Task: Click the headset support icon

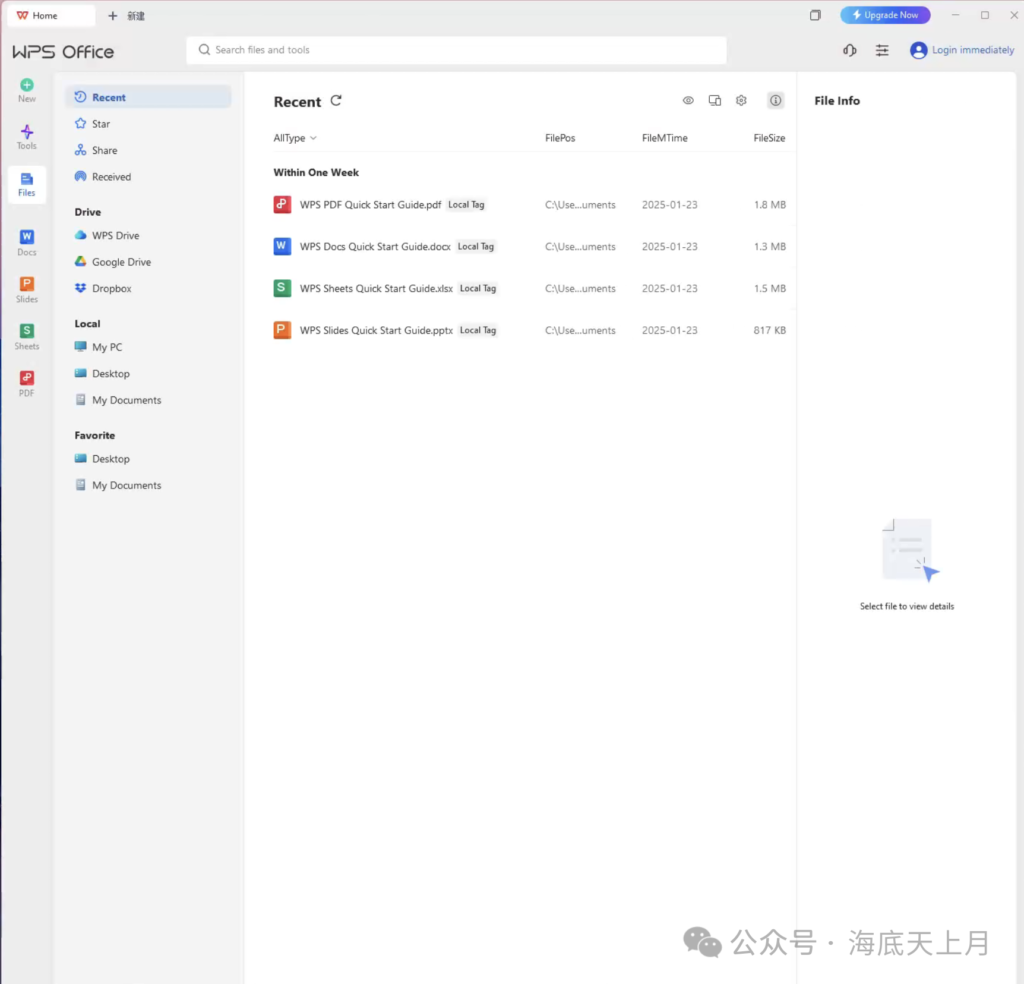Action: pyautogui.click(x=850, y=50)
